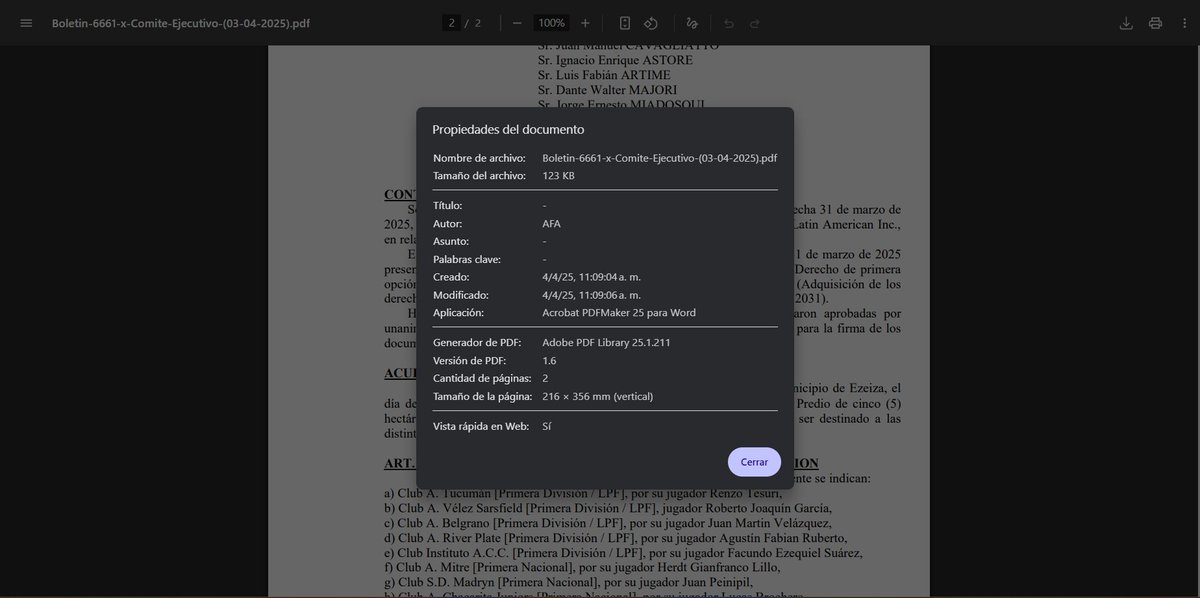
Task: Click the total page count indicator
Action: (x=478, y=23)
